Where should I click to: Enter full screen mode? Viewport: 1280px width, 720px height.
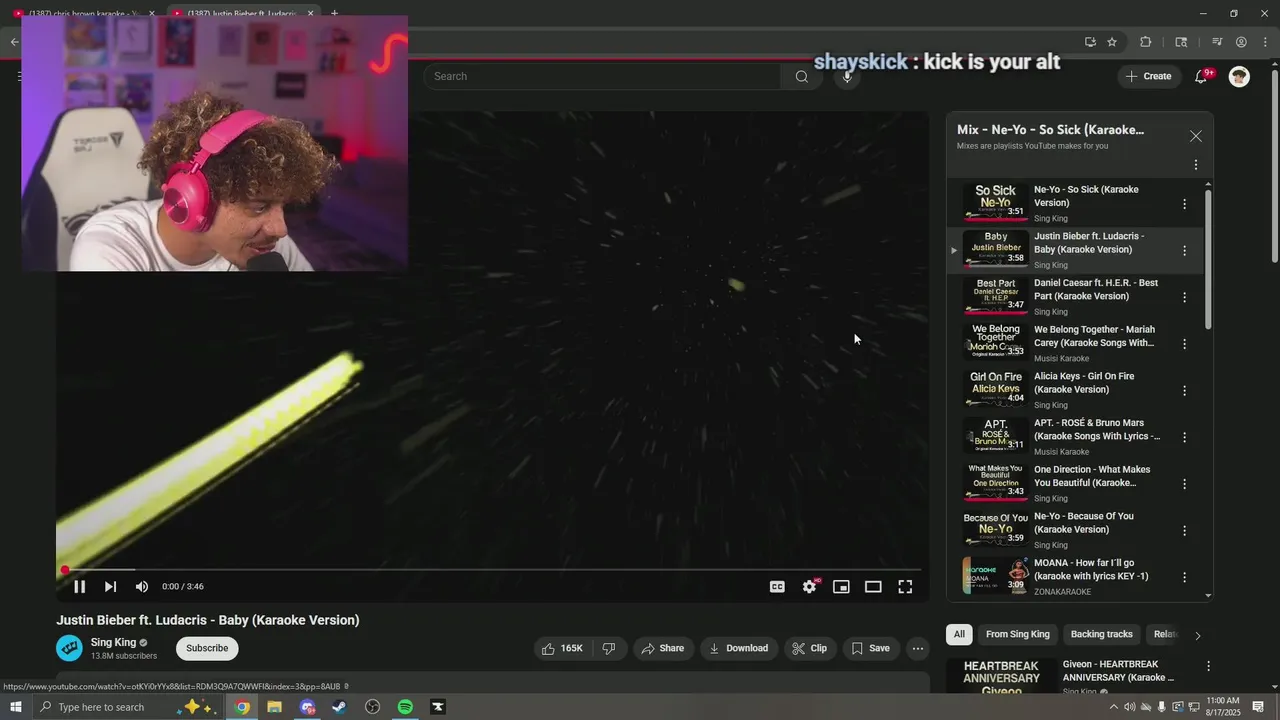point(905,587)
